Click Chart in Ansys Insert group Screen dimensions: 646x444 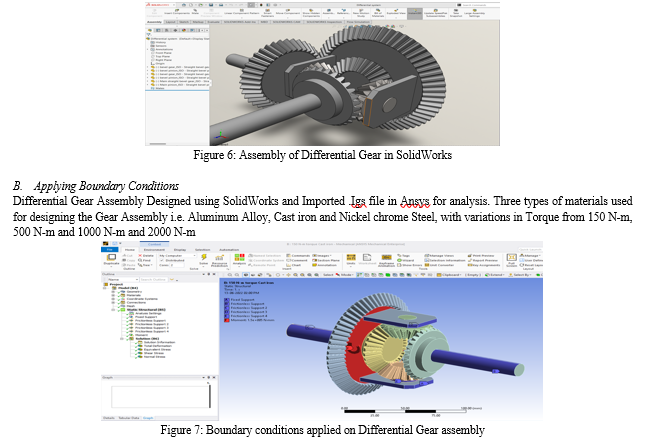pos(294,265)
